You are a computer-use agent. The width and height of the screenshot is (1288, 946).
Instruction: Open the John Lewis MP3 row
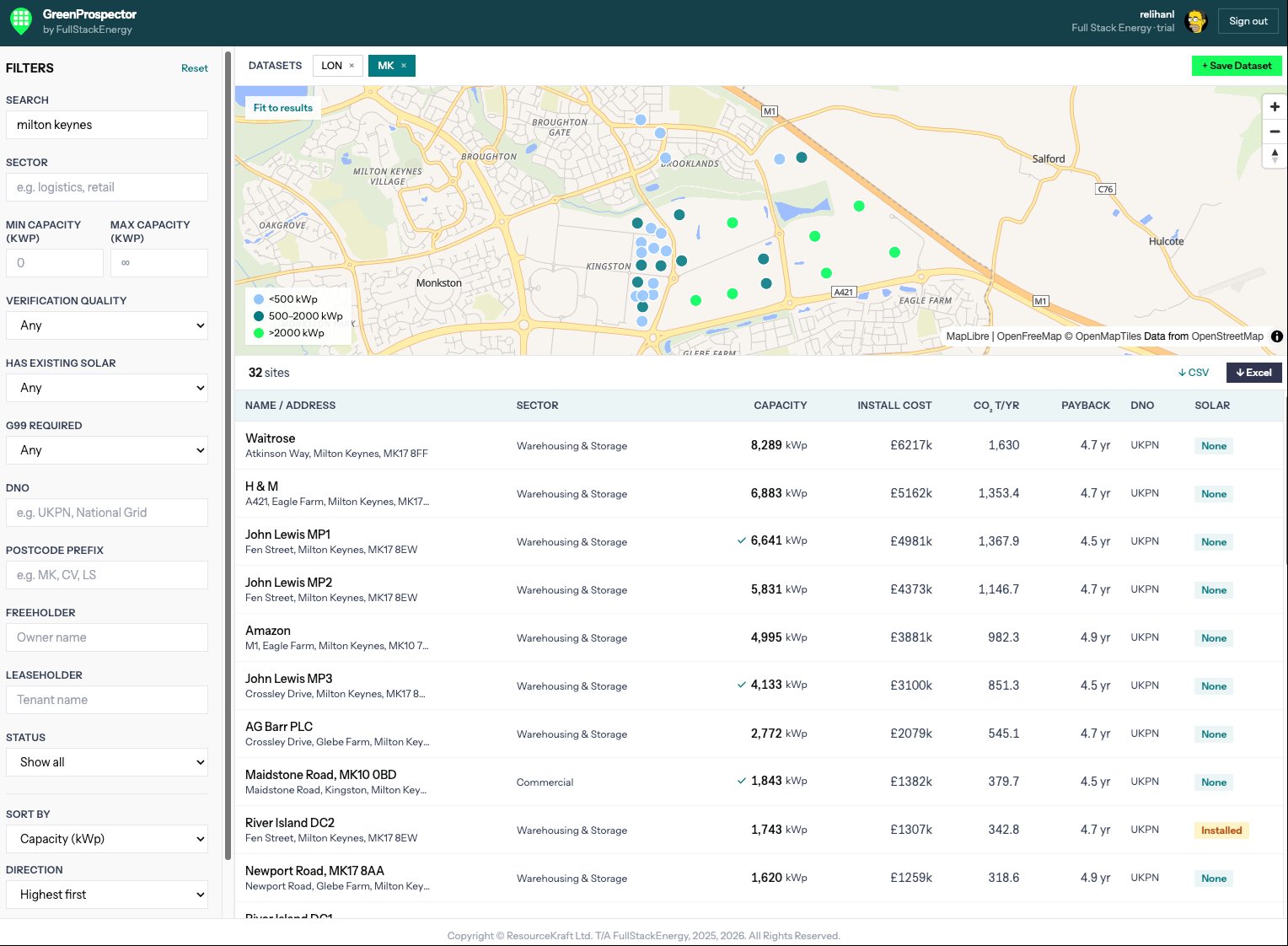pyautogui.click(x=759, y=685)
